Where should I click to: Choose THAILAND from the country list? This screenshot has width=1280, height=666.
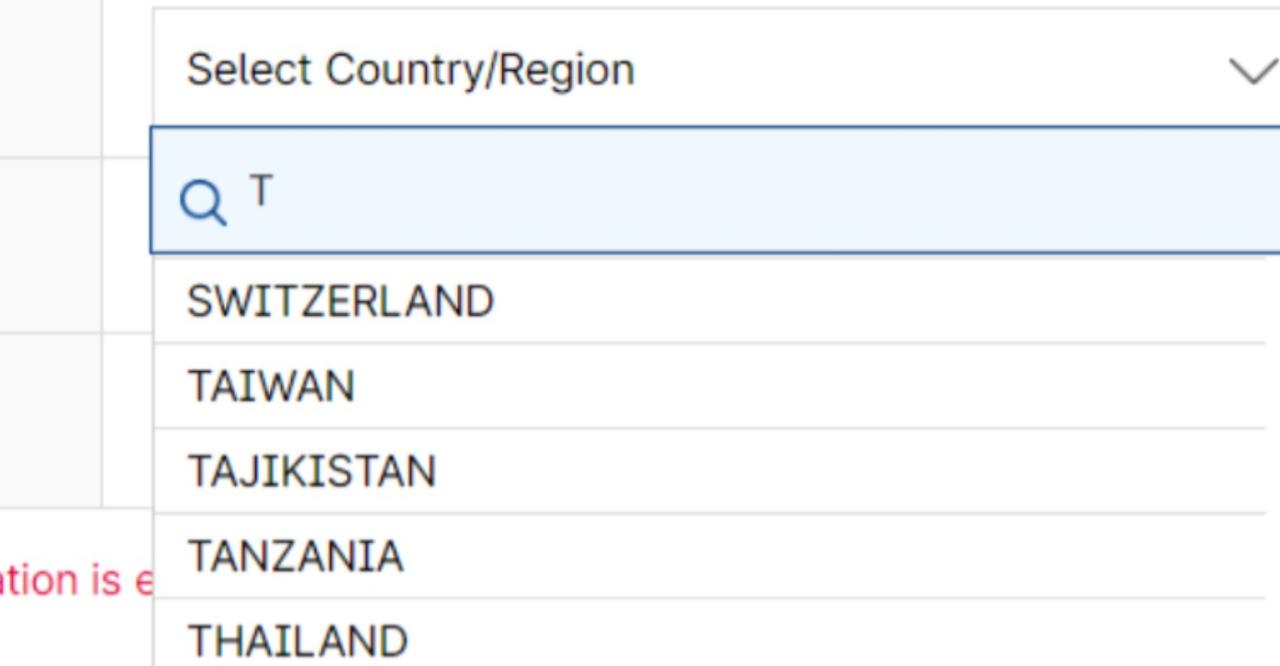(297, 640)
